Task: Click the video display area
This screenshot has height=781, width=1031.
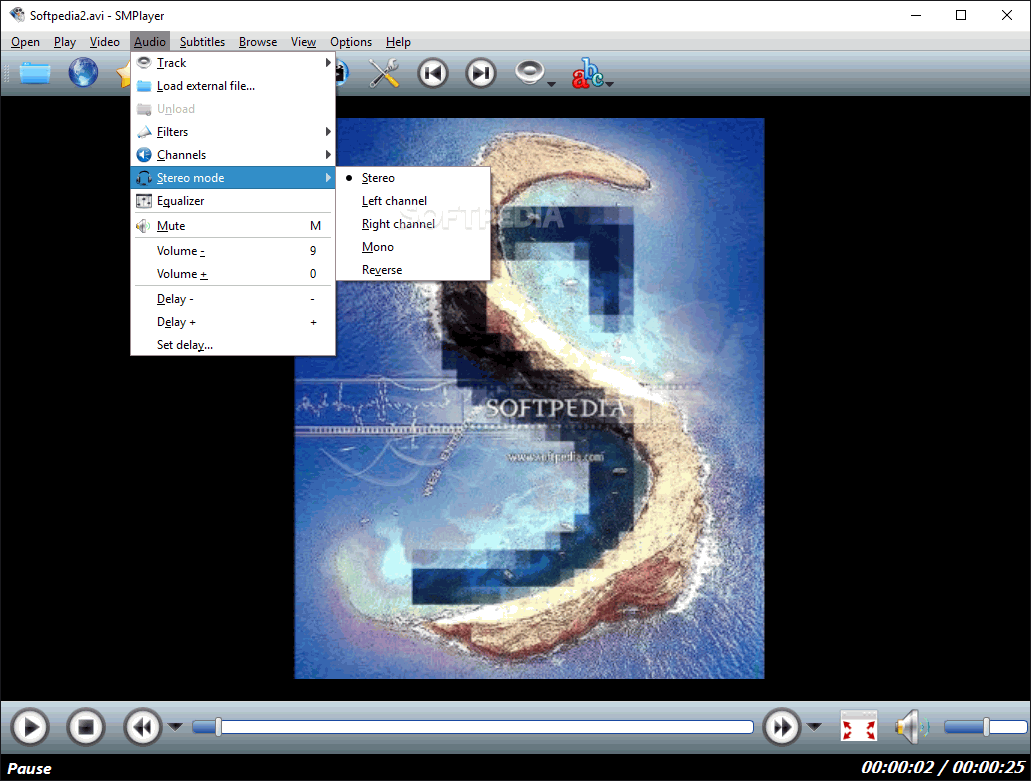Action: [x=529, y=398]
